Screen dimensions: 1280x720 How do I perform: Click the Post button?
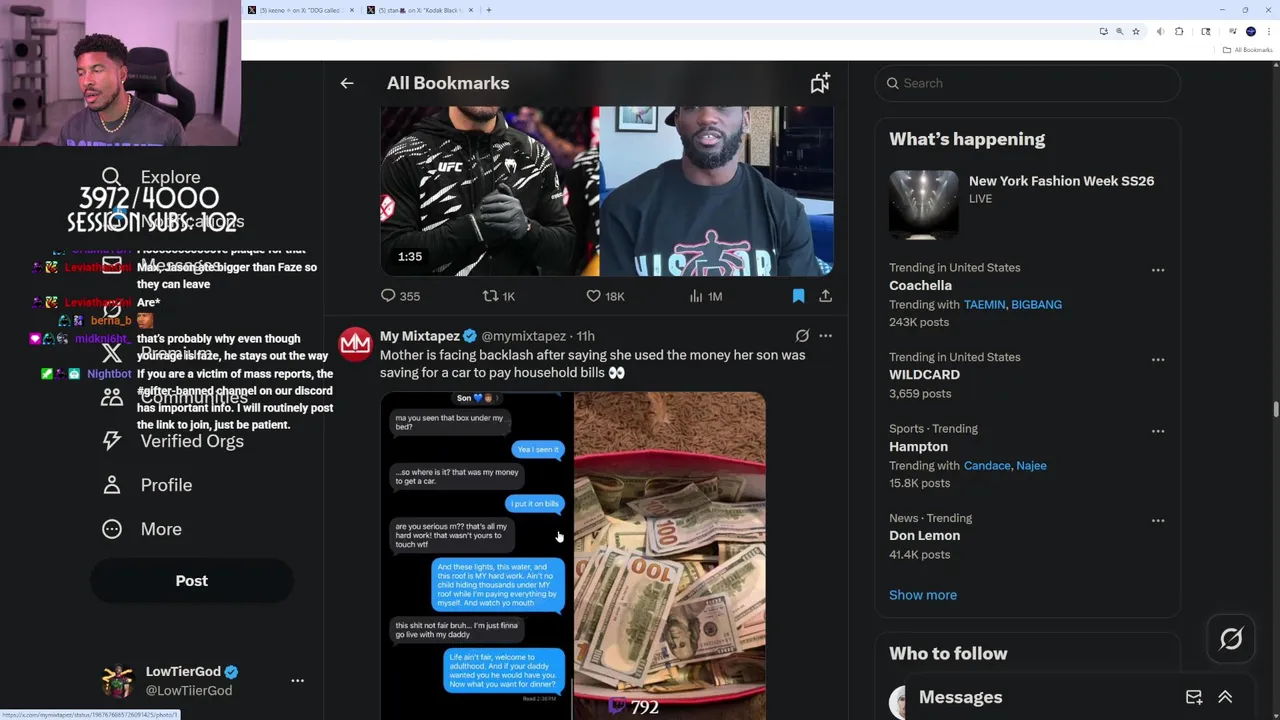tap(192, 581)
